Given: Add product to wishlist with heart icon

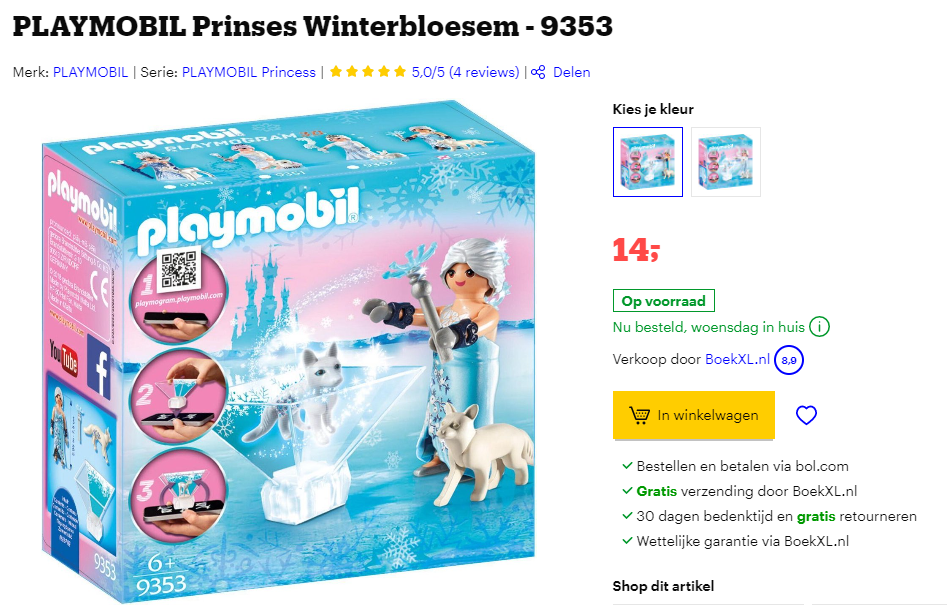Looking at the screenshot, I should [806, 415].
